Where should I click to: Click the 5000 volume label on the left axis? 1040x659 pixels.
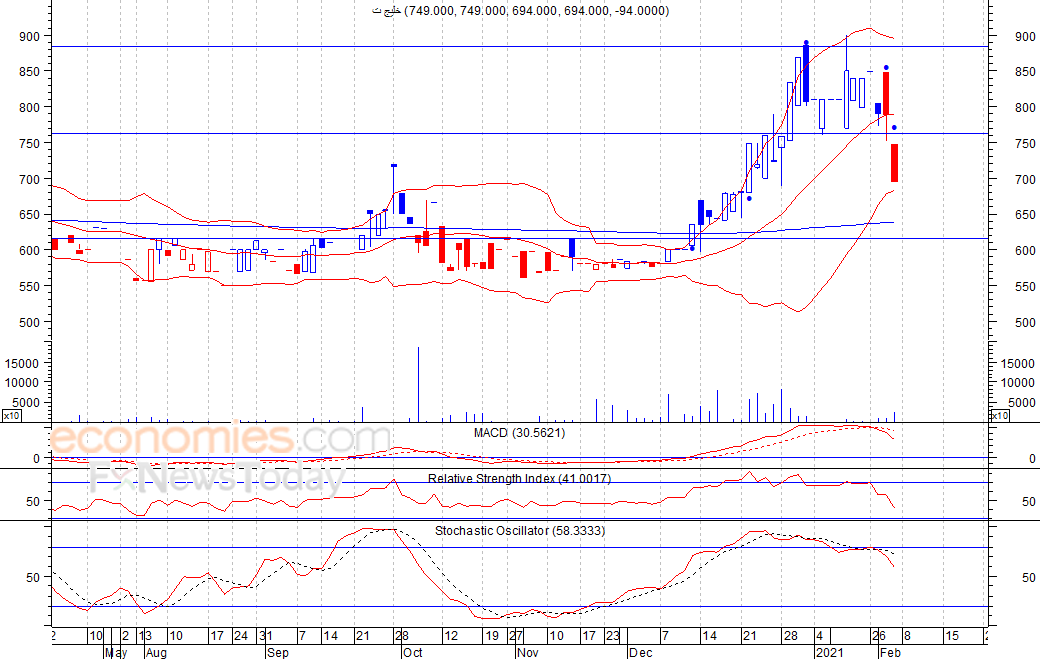click(25, 402)
